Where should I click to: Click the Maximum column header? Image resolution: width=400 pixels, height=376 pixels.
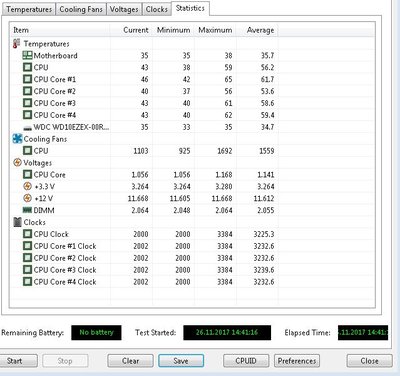[215, 30]
